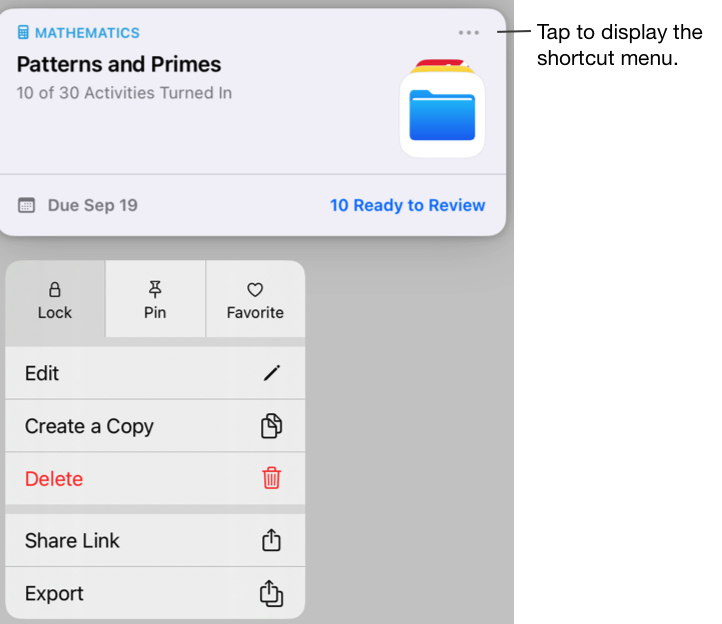Viewport: 722px width, 624px height.
Task: Toggle Pin for this assignment
Action: 155,300
